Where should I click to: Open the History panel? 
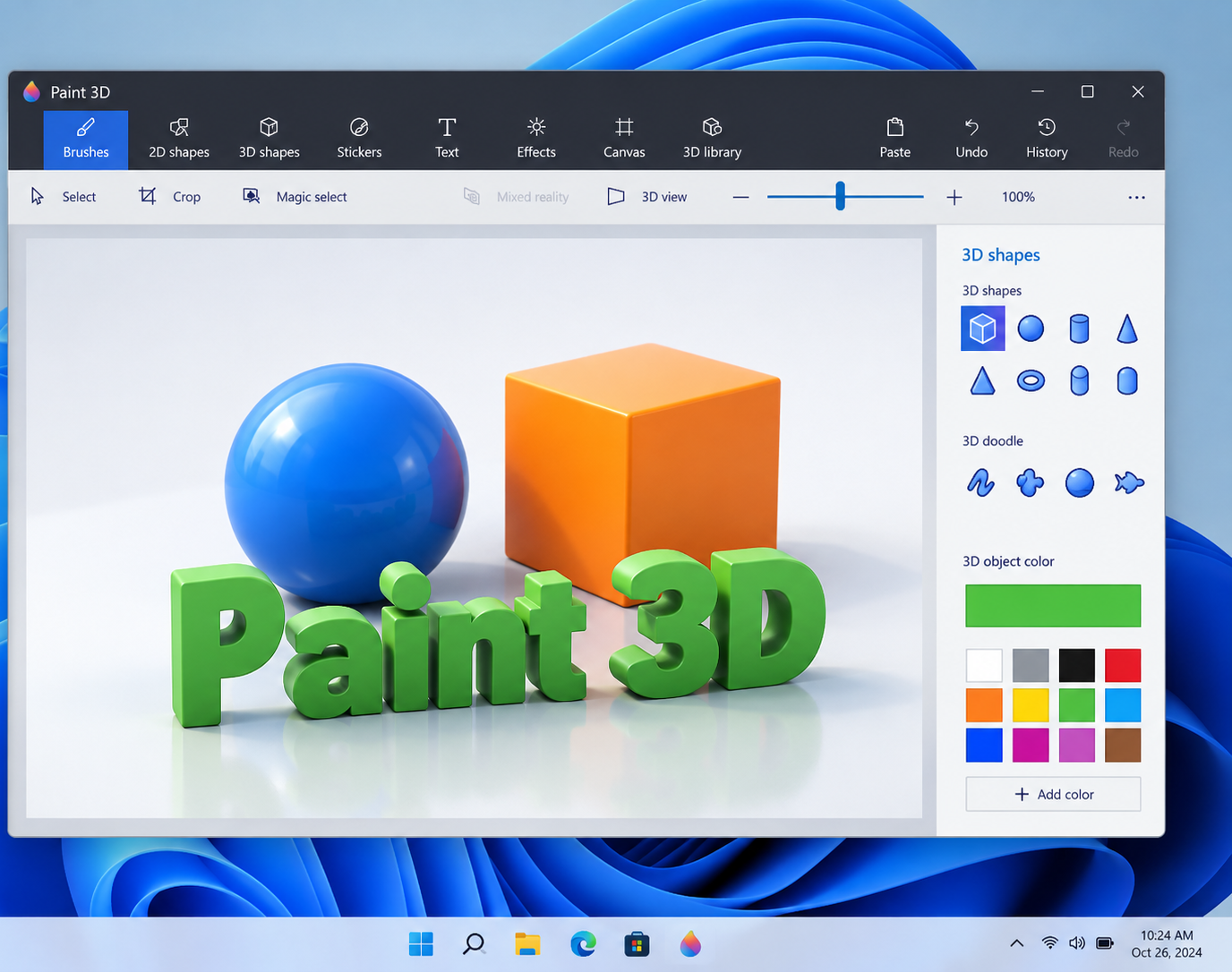[1047, 140]
